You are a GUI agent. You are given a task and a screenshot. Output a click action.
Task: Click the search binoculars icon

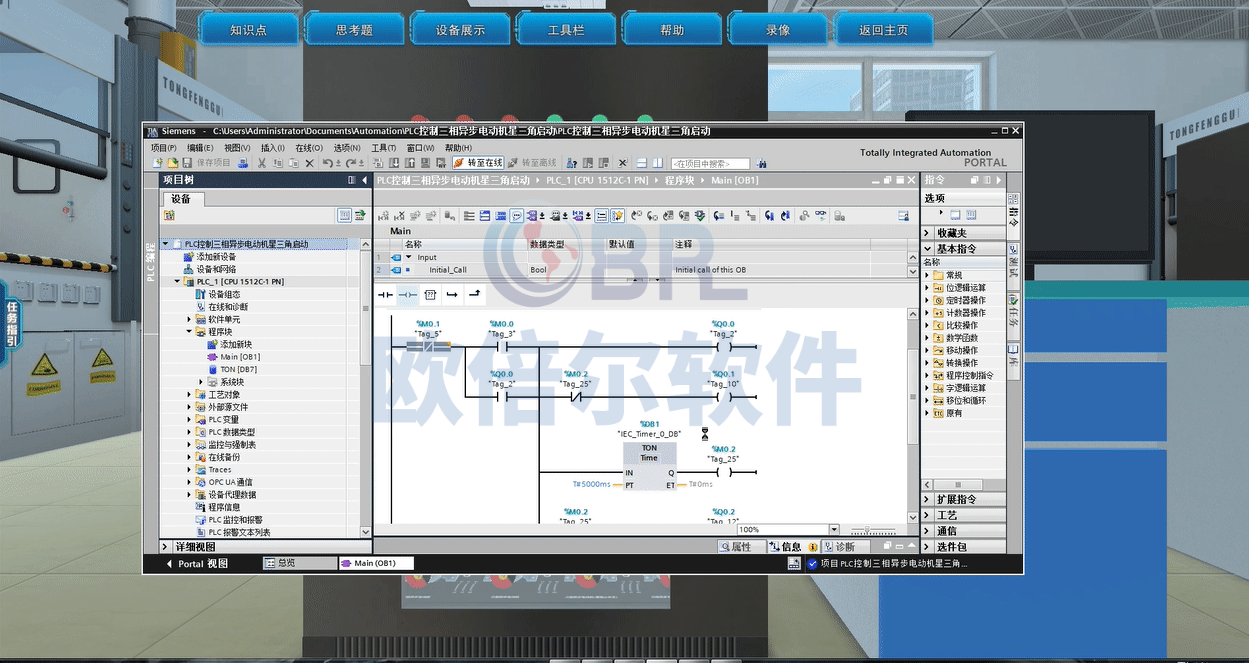762,163
